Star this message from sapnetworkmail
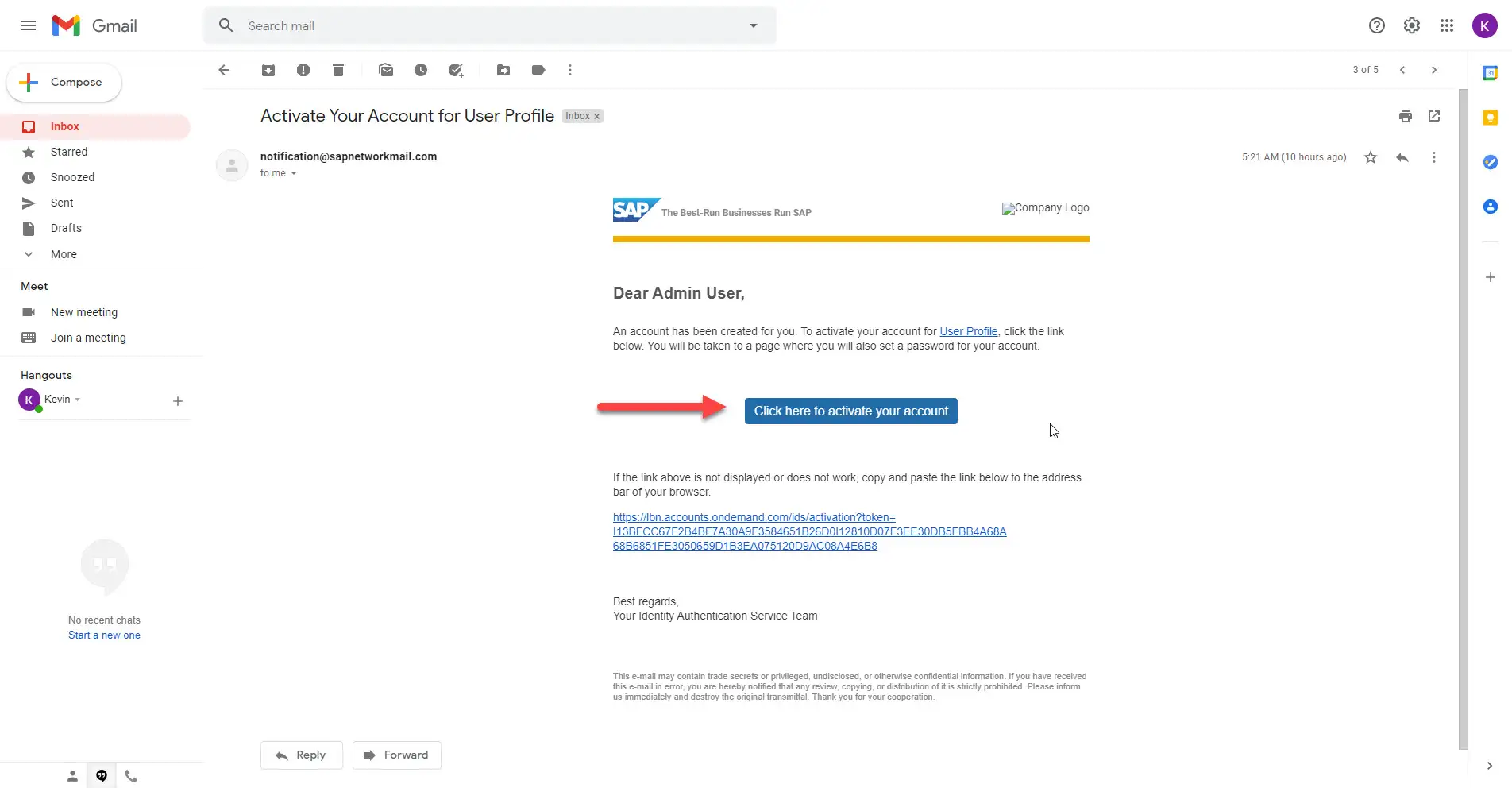Image resolution: width=1512 pixels, height=788 pixels. (1371, 157)
